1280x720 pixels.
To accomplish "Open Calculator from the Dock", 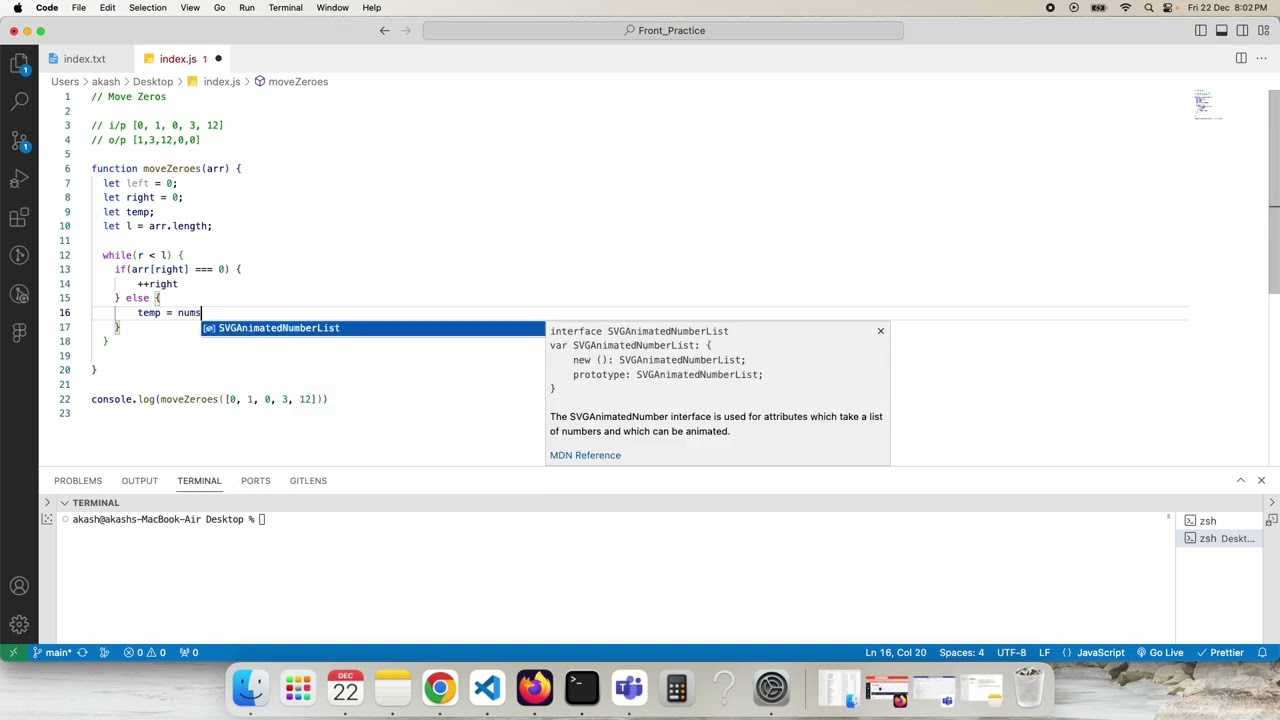I will 677,688.
